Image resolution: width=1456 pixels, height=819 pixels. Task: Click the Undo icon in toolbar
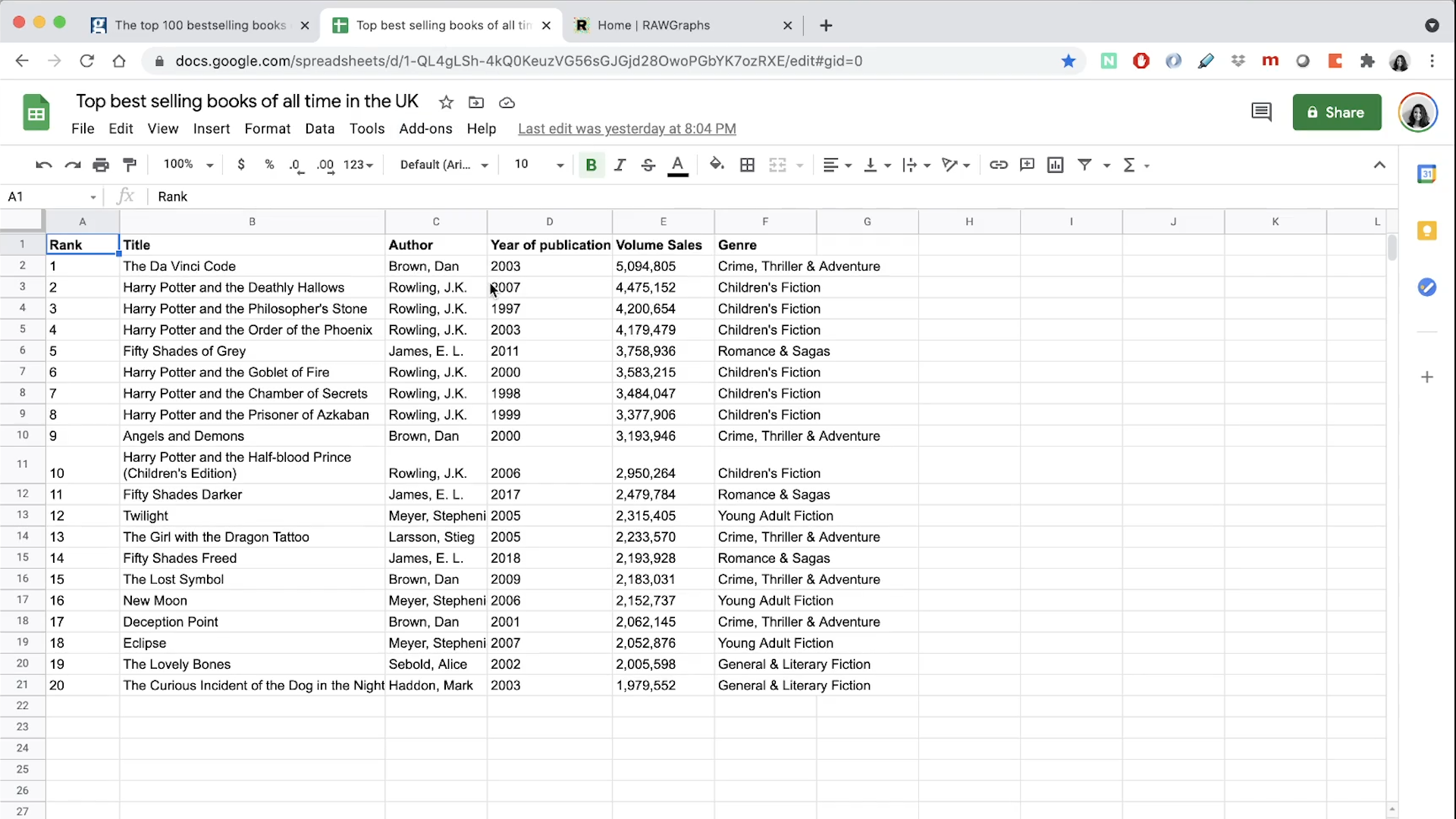pyautogui.click(x=43, y=165)
